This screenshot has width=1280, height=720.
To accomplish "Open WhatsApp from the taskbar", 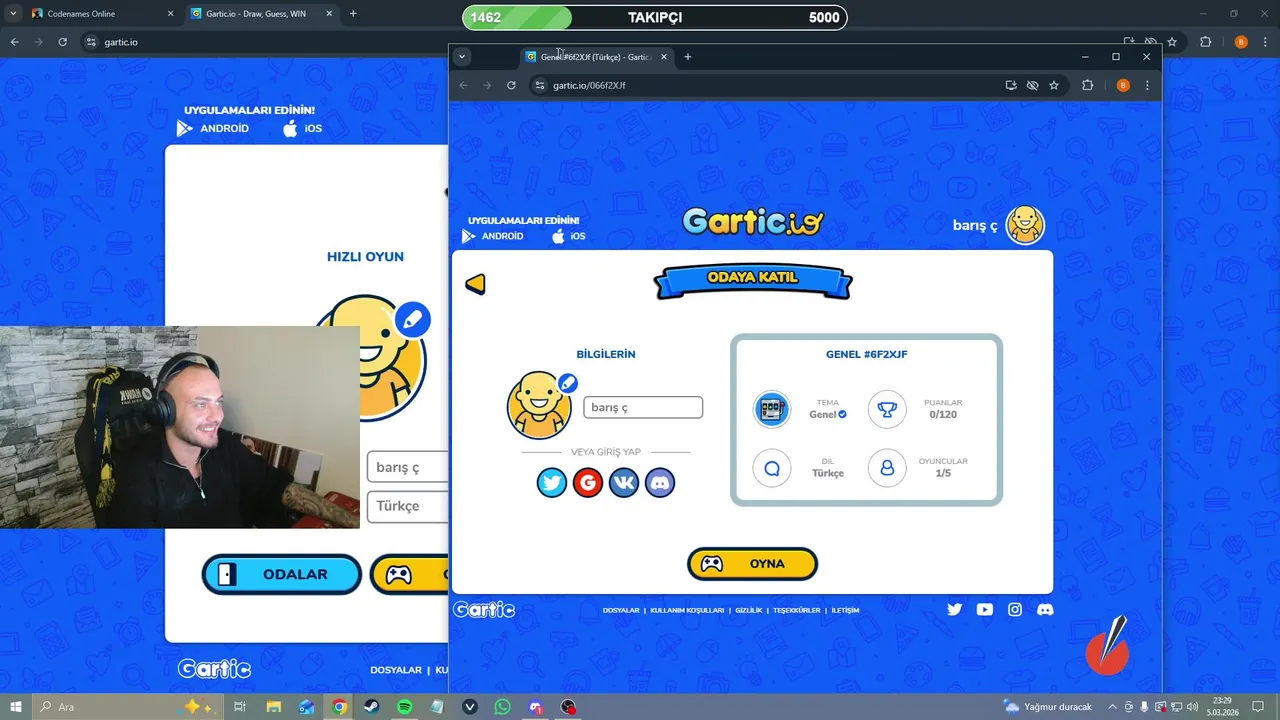I will click(x=502, y=707).
